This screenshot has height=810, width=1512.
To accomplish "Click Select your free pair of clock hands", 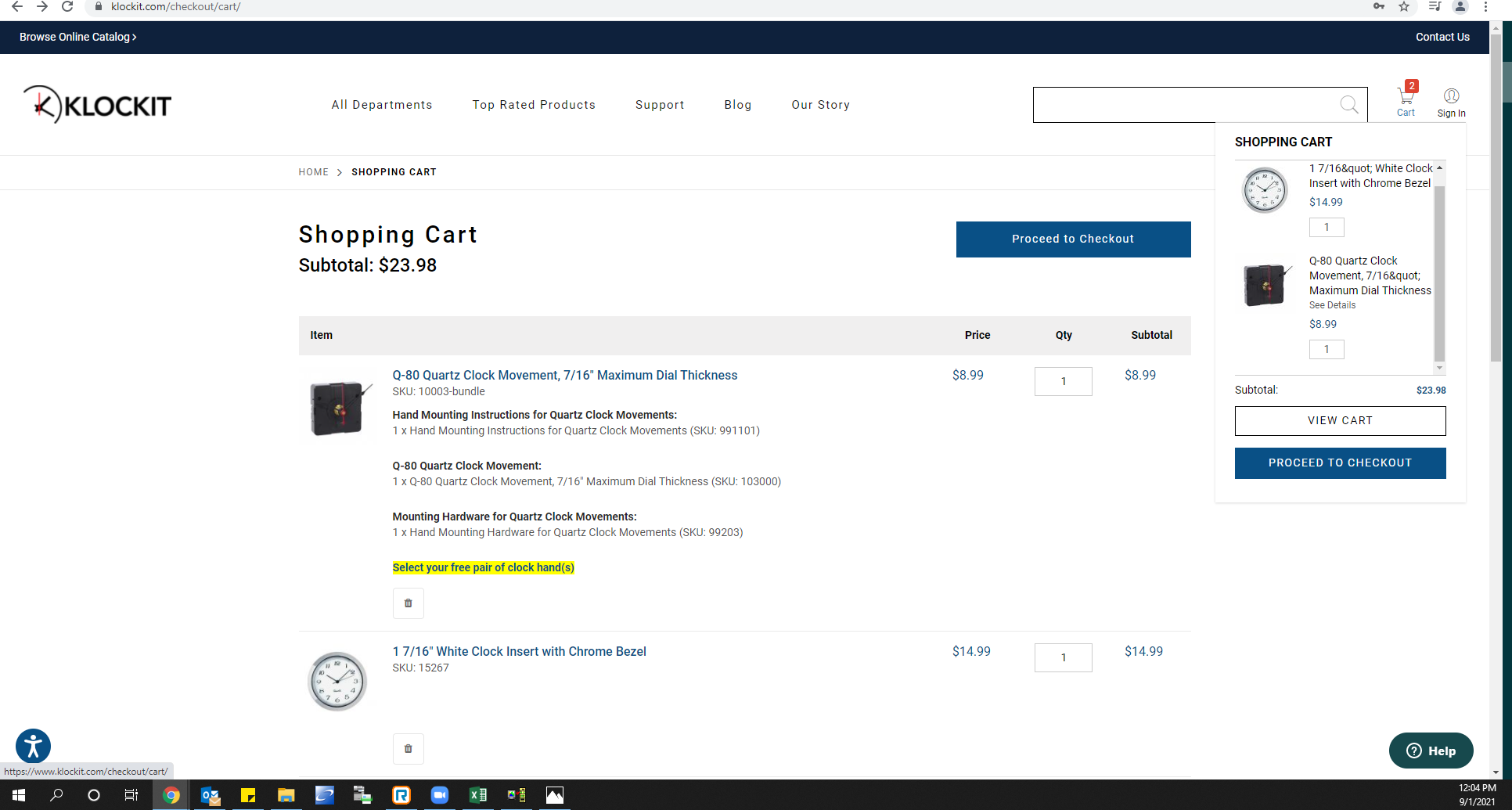I will coord(483,567).
